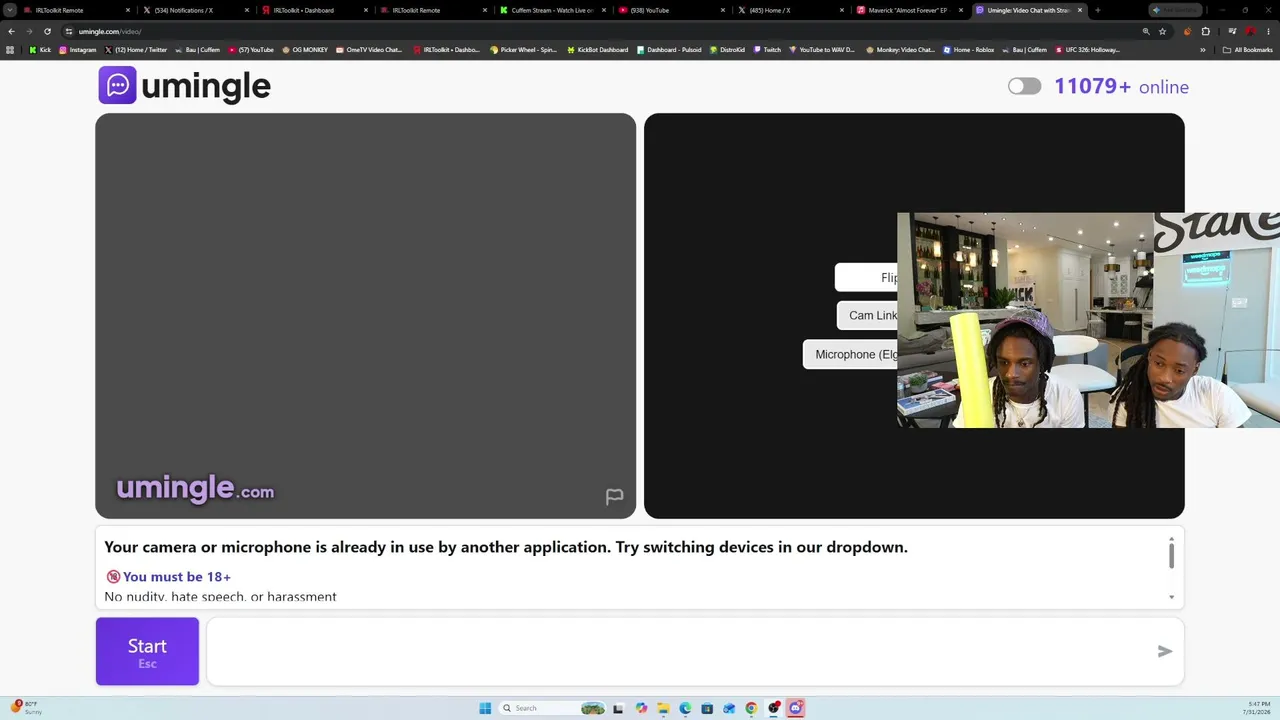
Task: Open the YouTube to WAV bookmark
Action: [x=822, y=50]
